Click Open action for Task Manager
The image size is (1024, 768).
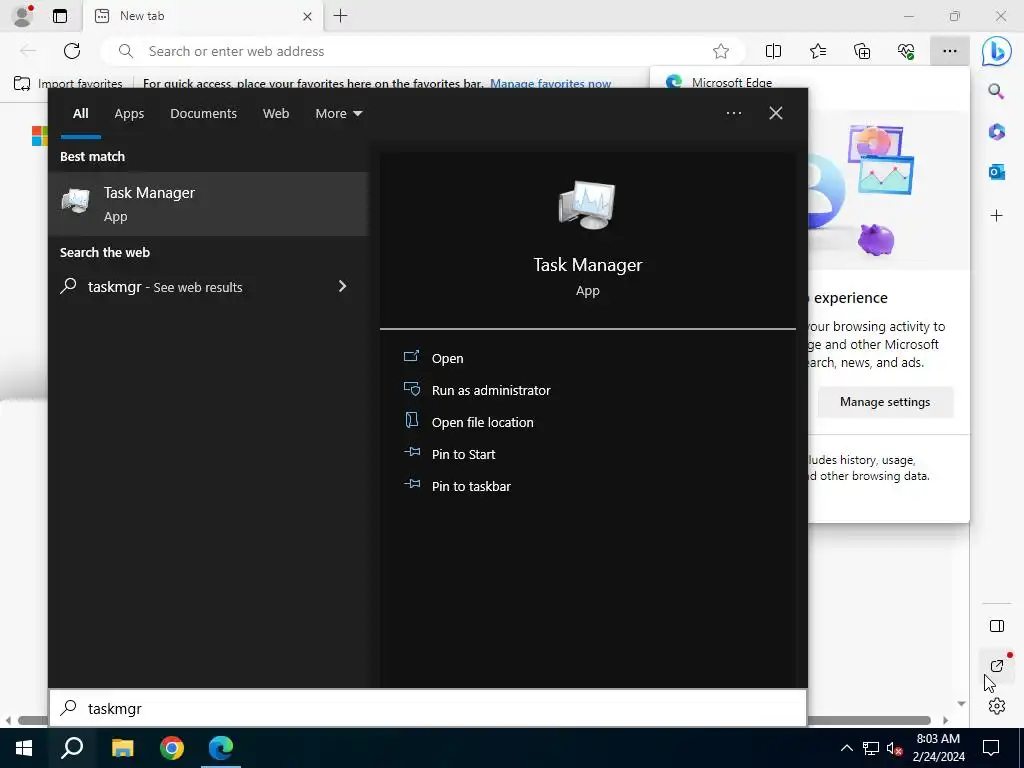coord(447,358)
